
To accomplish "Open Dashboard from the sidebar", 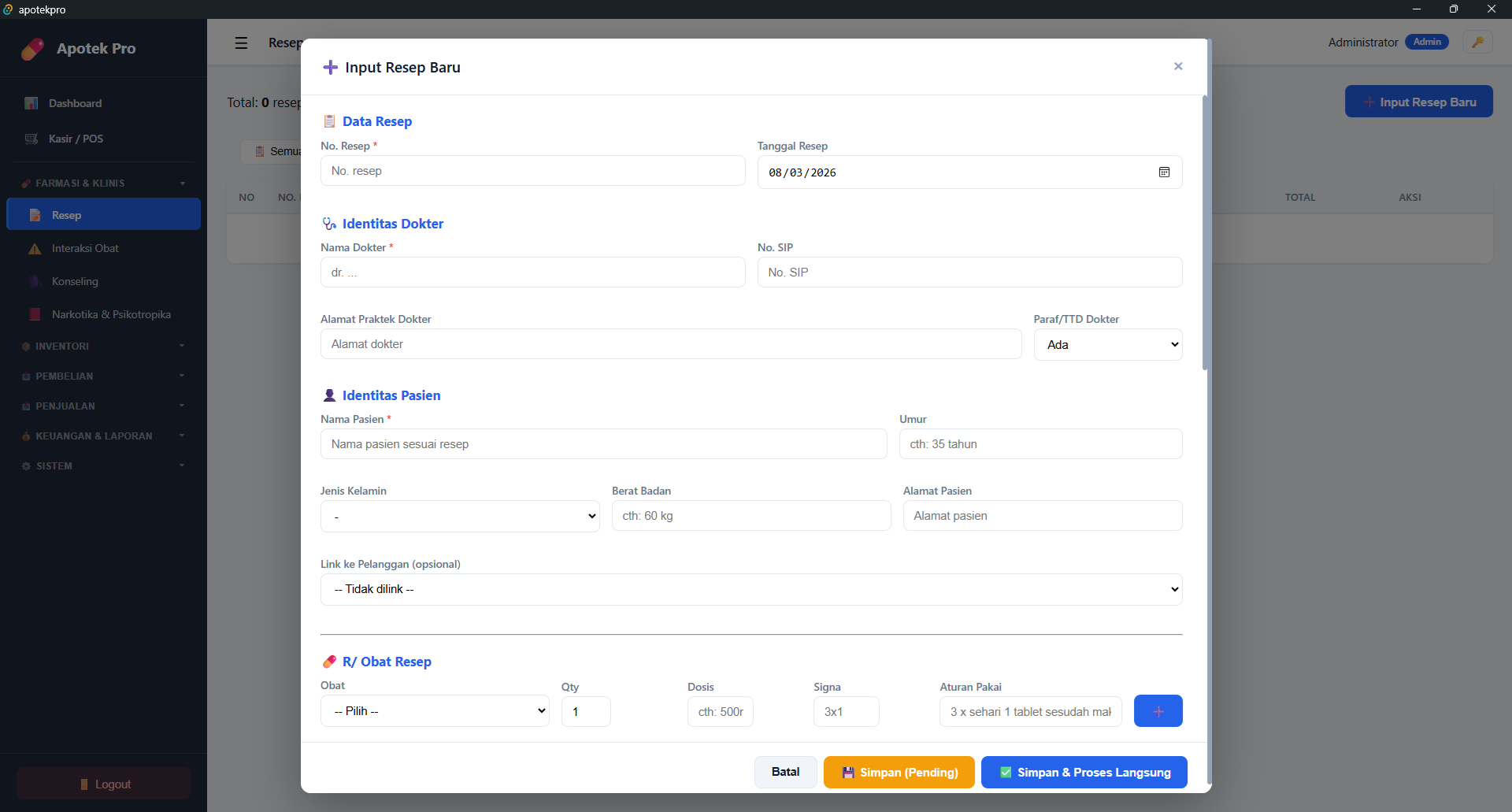I will [75, 103].
